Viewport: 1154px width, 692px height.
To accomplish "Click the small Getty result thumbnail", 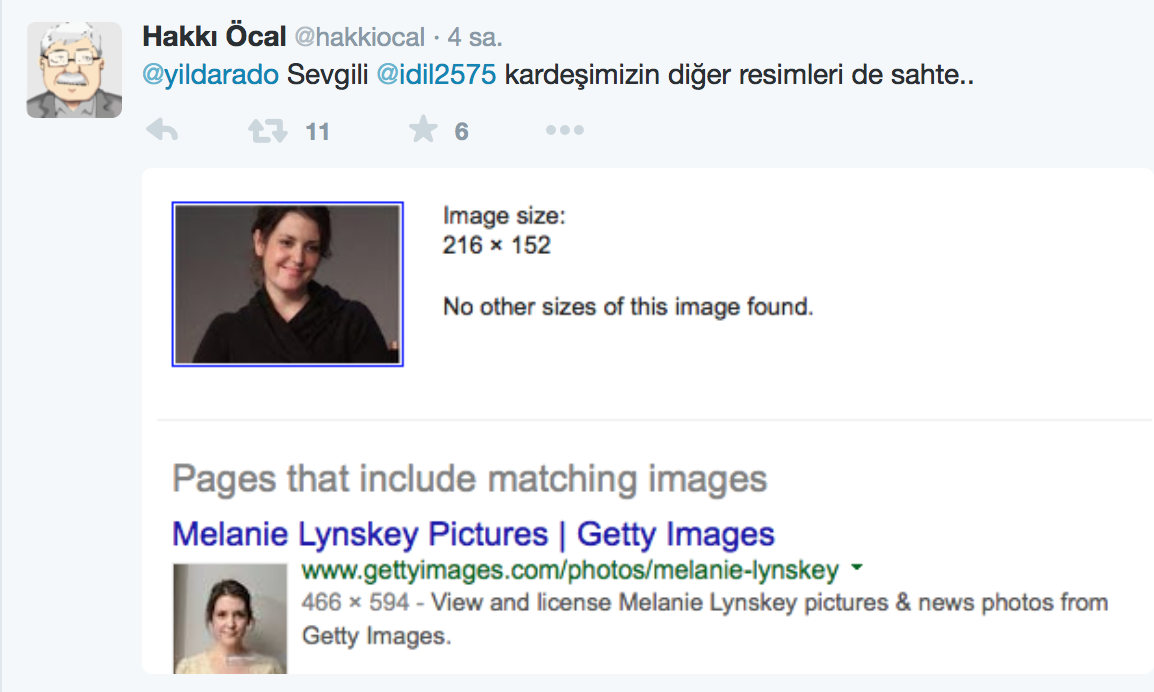I will [x=229, y=618].
